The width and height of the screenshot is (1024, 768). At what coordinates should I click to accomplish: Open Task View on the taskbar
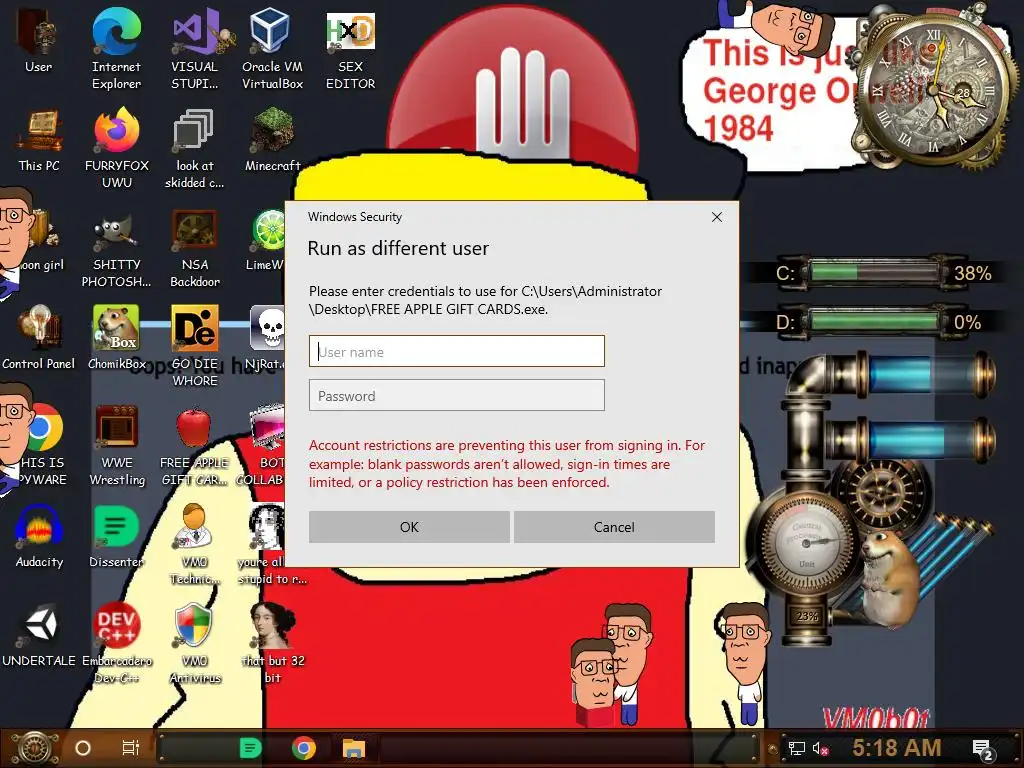click(x=131, y=748)
